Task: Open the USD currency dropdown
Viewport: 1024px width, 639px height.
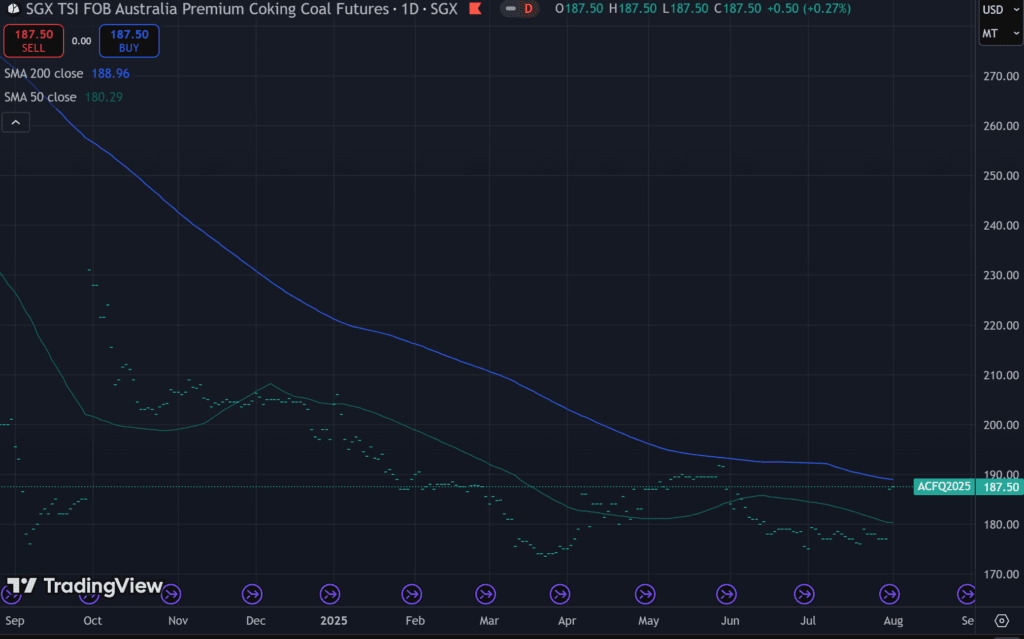Action: pyautogui.click(x=999, y=10)
